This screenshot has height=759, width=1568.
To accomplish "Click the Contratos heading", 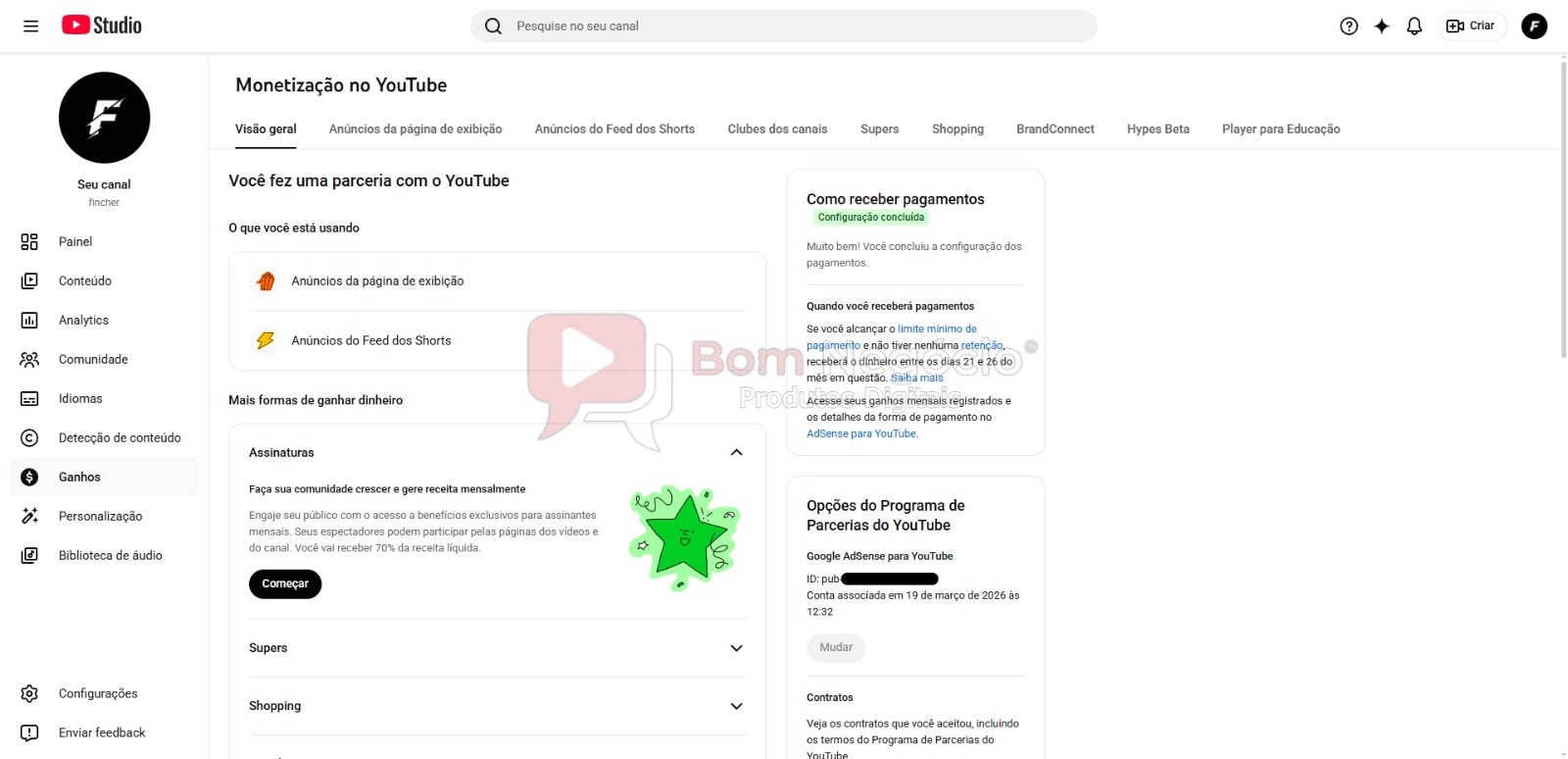I will pos(830,697).
